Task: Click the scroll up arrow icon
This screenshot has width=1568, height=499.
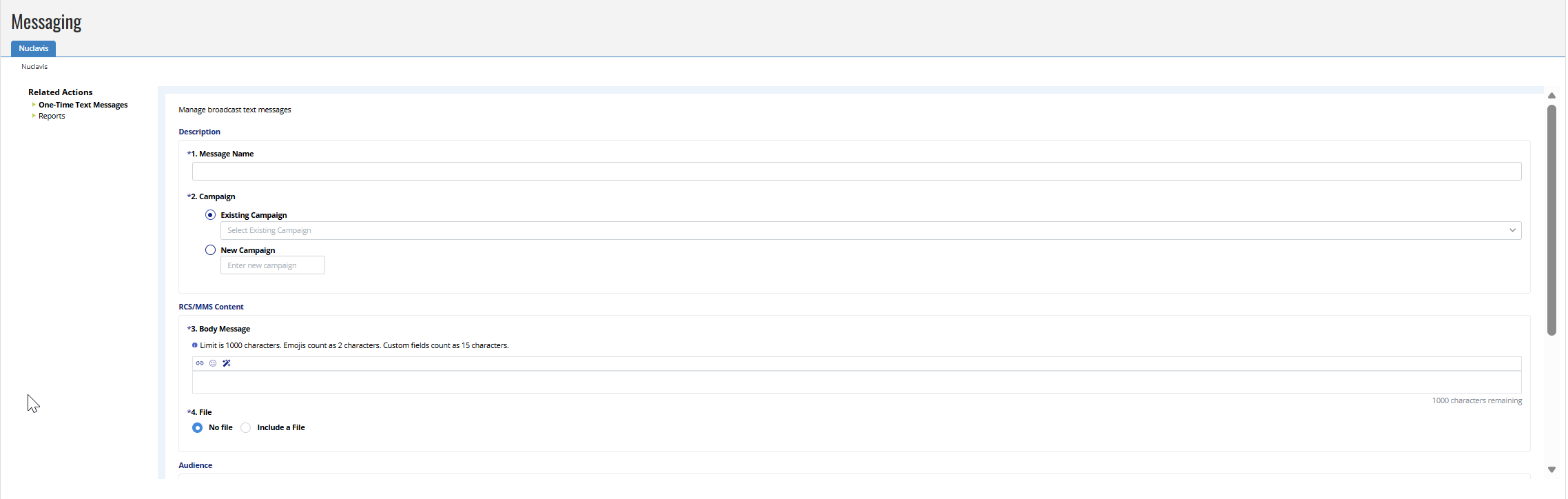Action: (1551, 96)
